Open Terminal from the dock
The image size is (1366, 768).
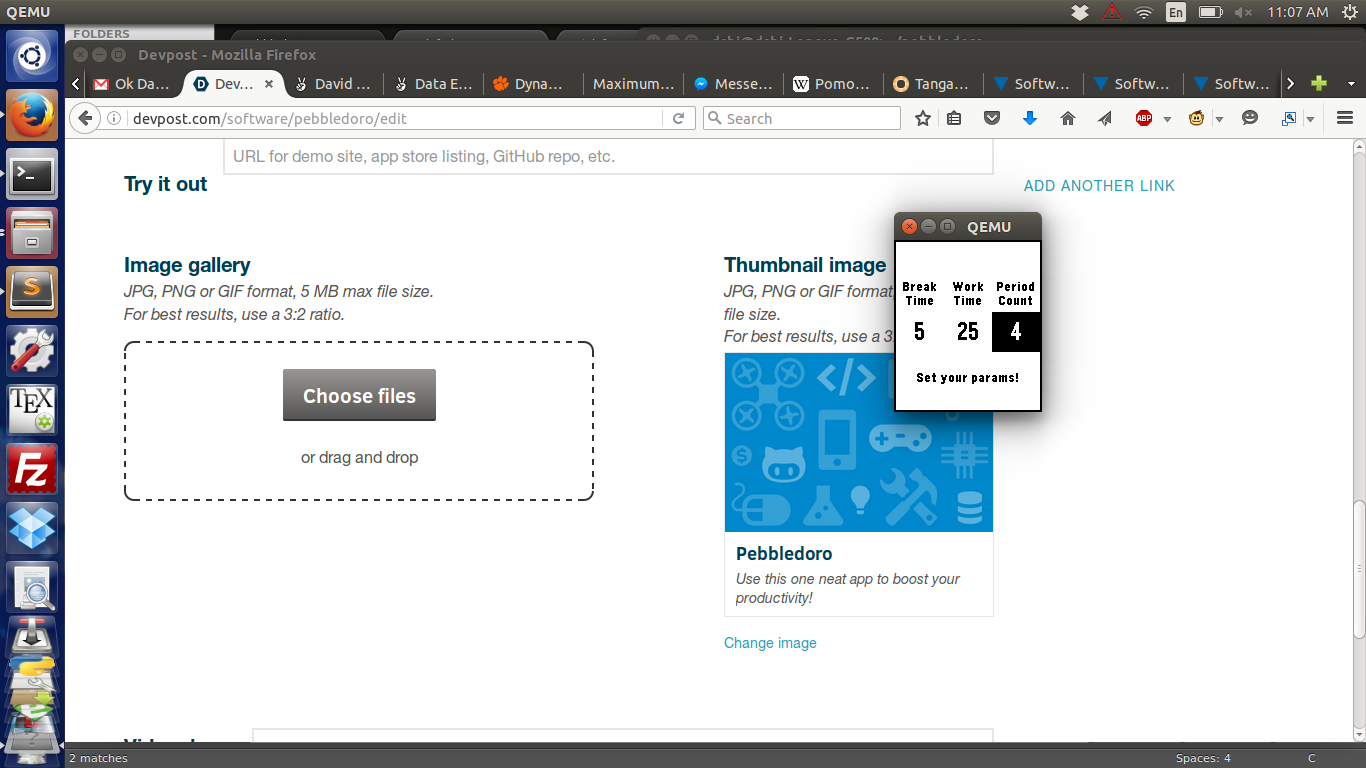33,176
